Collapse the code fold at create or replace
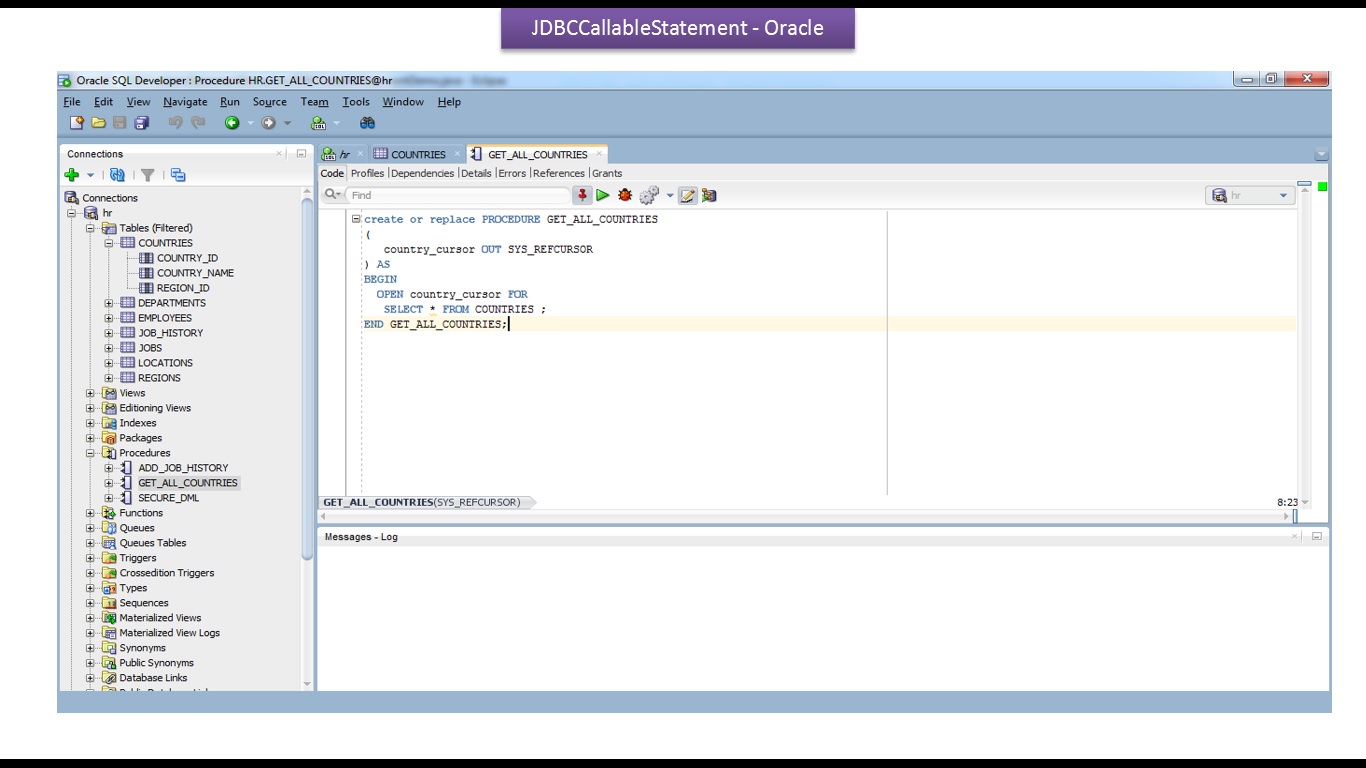This screenshot has width=1366, height=768. [x=356, y=219]
